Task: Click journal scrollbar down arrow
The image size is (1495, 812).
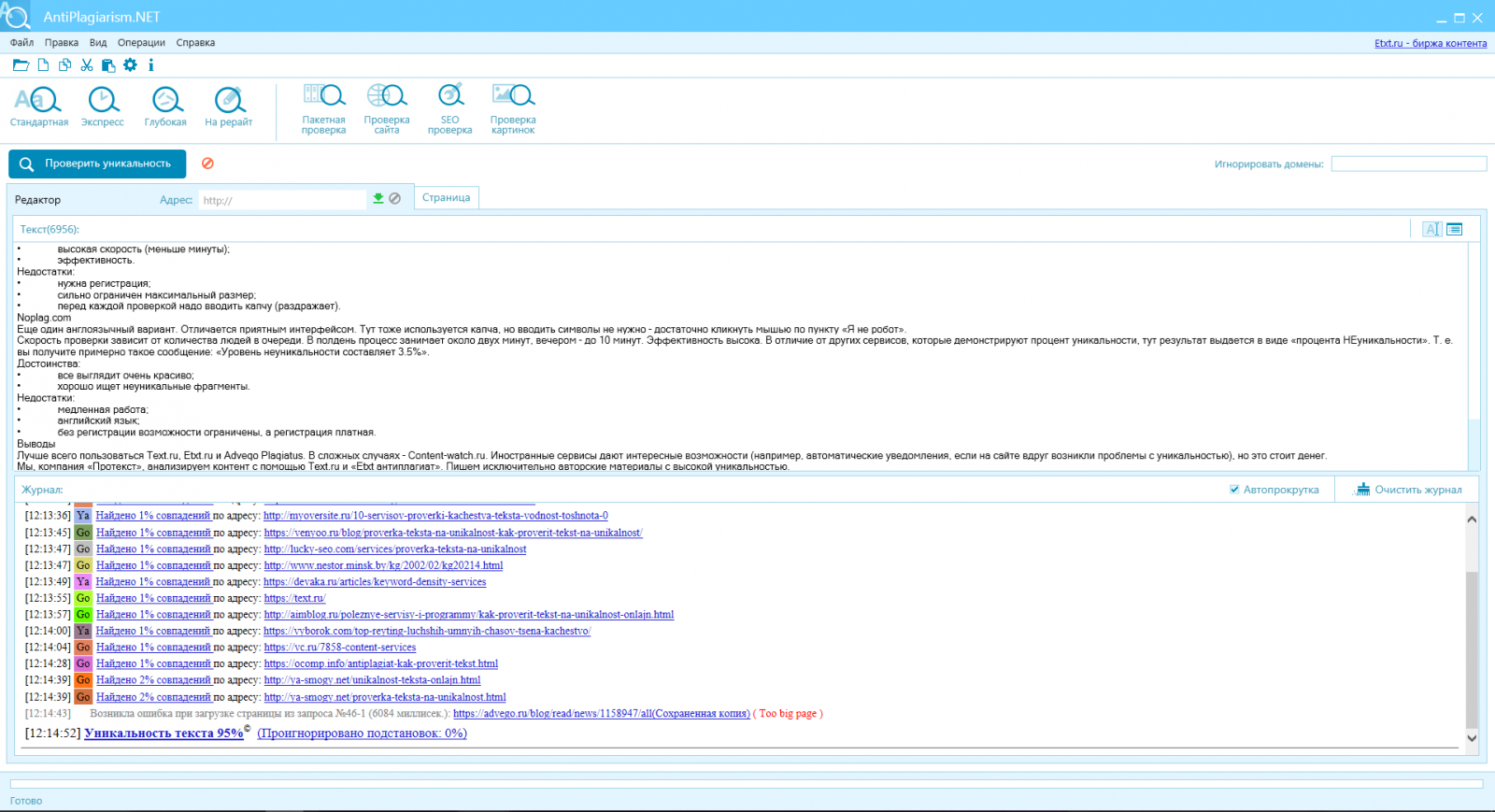Action: pyautogui.click(x=1472, y=737)
